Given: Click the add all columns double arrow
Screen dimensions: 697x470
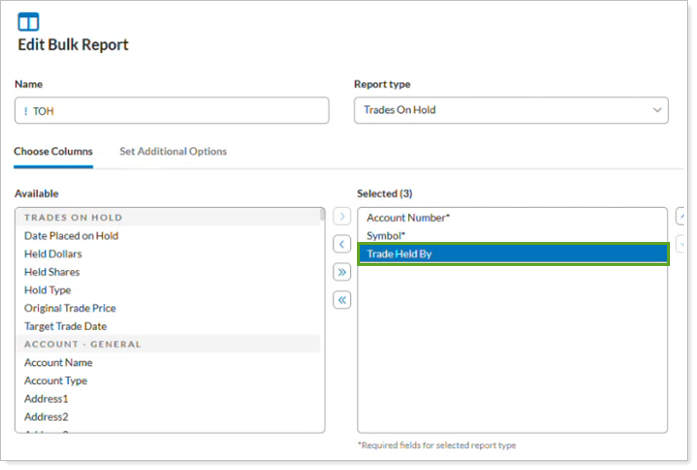Looking at the screenshot, I should coord(341,272).
